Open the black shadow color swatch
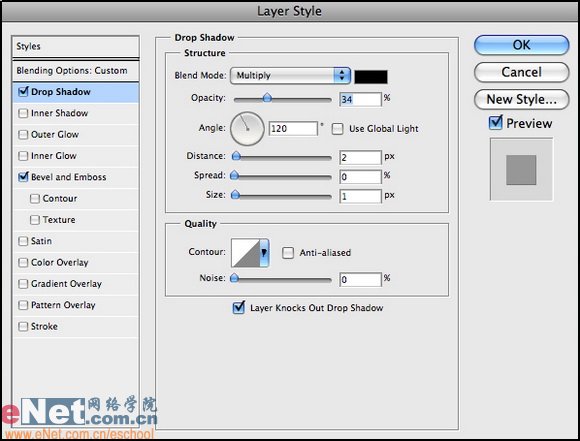Screen dimensions: 580x441 coord(371,77)
